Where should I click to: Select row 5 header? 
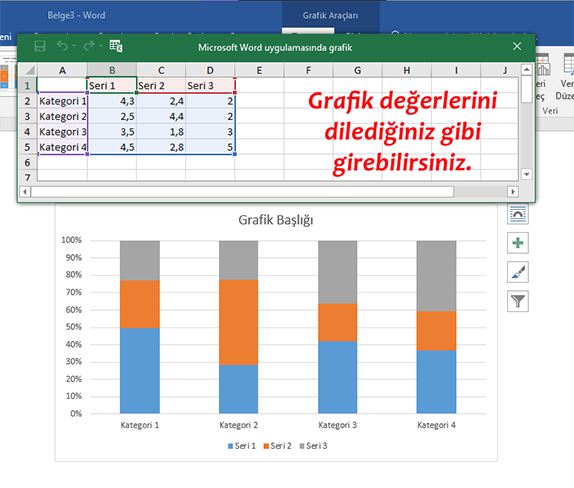point(28,147)
